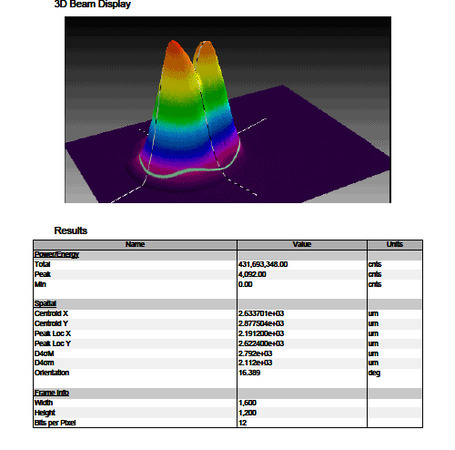455x450 pixels.
Task: Select the Orientation value 16.389
Action: [249, 373]
